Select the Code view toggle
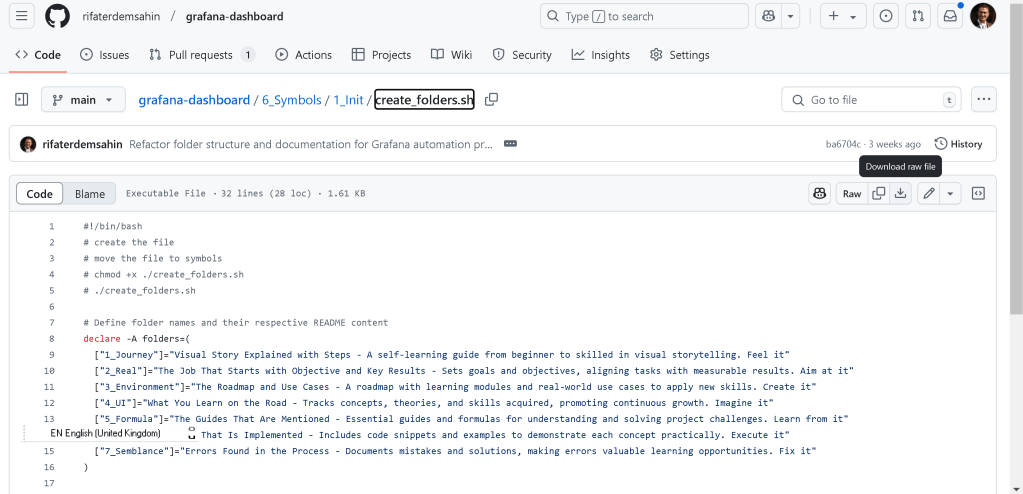This screenshot has height=494, width=1023. (39, 194)
